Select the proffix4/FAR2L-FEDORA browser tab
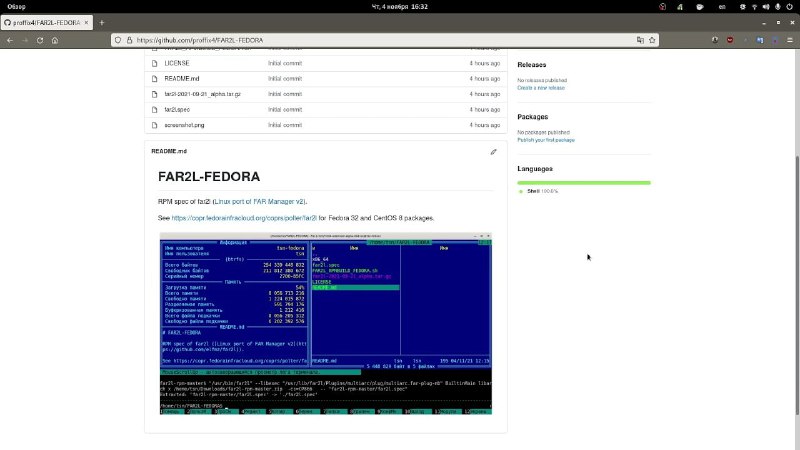 [x=47, y=22]
